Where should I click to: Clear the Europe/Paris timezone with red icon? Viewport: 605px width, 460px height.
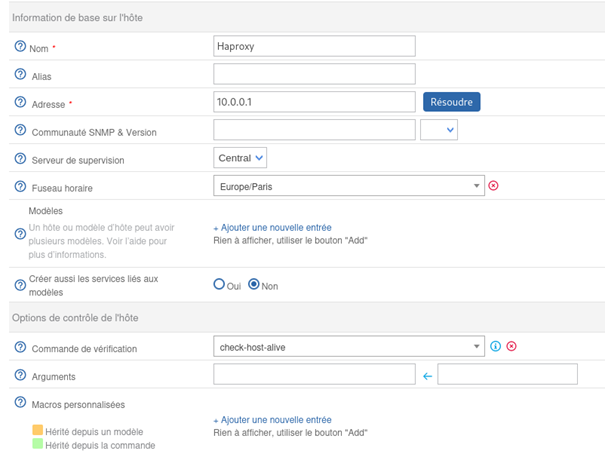tap(493, 186)
